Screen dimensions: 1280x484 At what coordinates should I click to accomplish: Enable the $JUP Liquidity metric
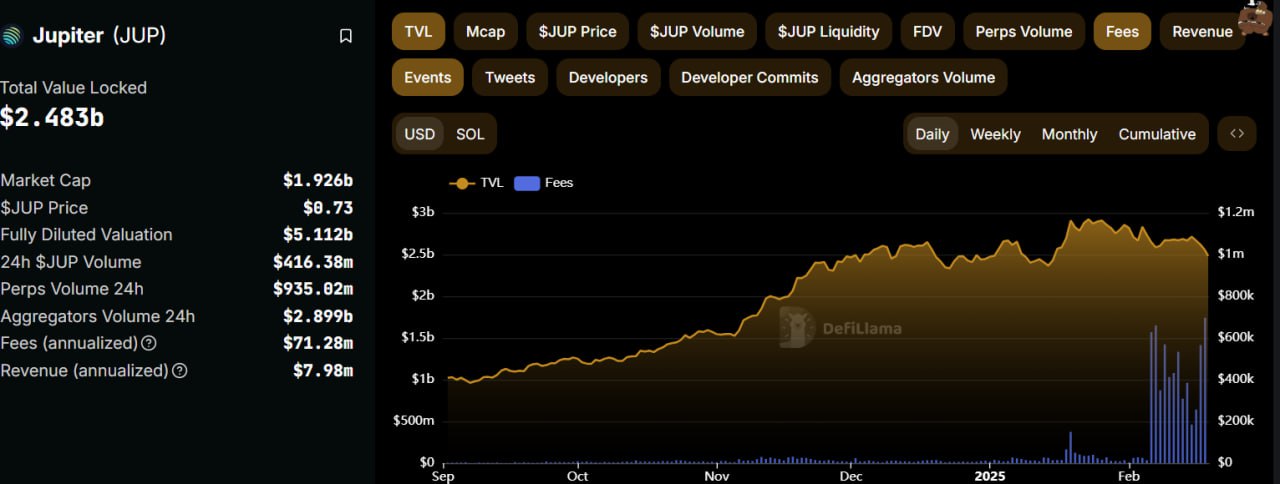[828, 31]
